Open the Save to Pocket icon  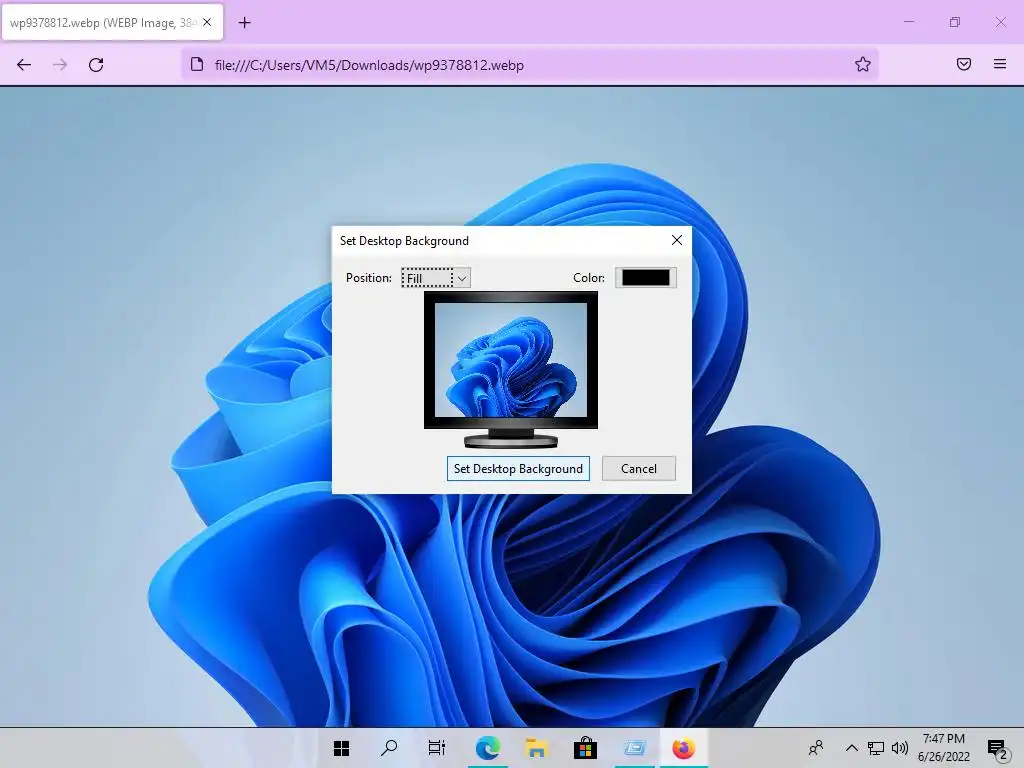[x=964, y=64]
